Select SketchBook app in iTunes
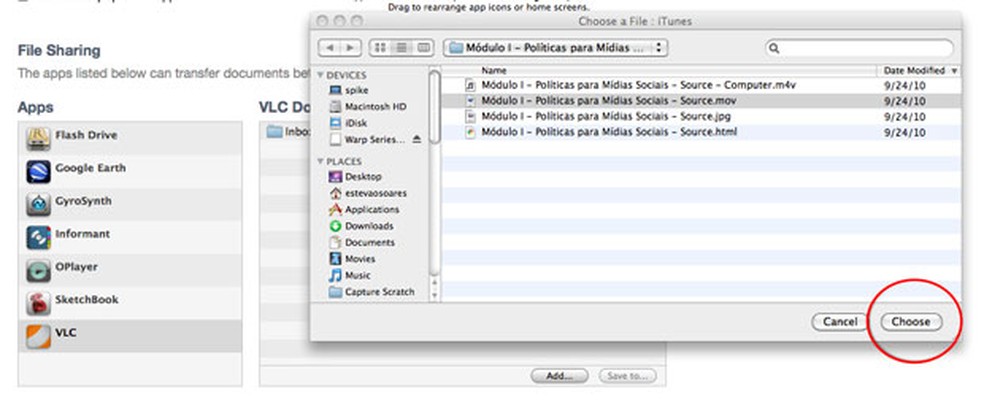The width and height of the screenshot is (984, 400). (x=130, y=303)
